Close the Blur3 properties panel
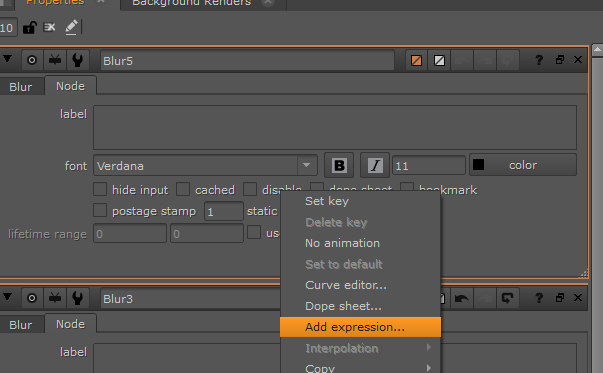 pos(578,298)
